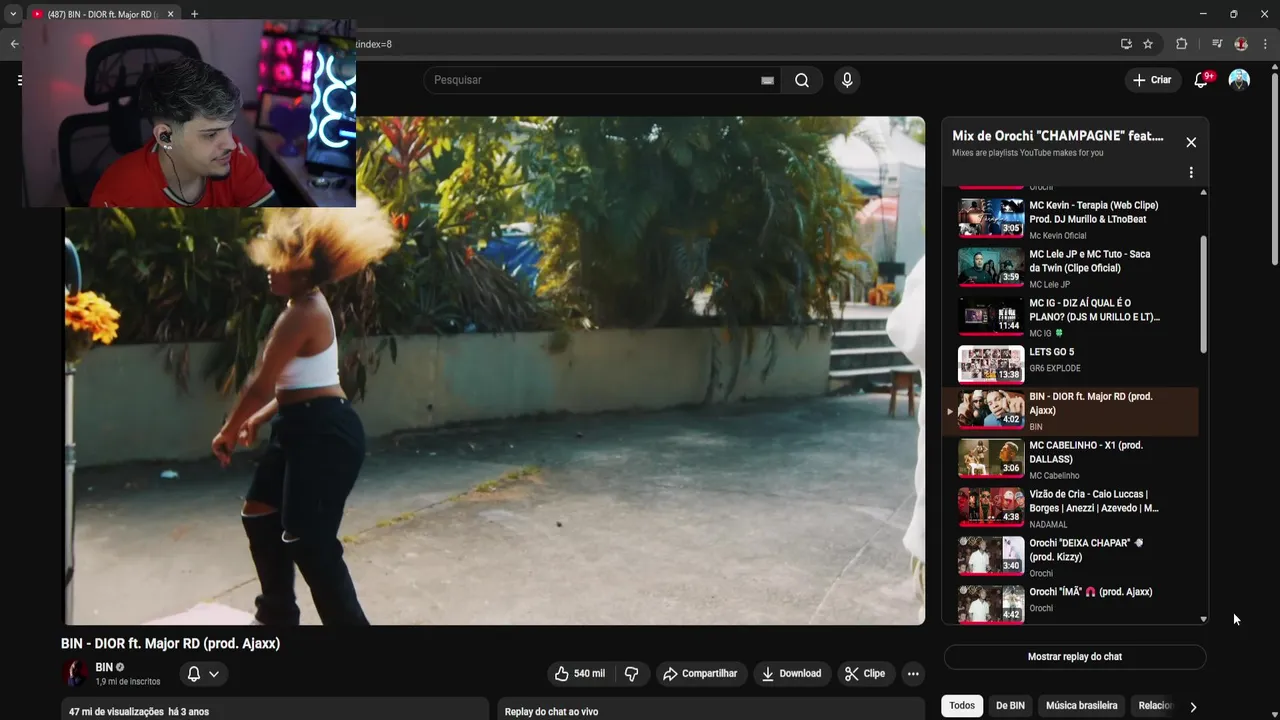
Task: Dislike the video
Action: (x=632, y=674)
